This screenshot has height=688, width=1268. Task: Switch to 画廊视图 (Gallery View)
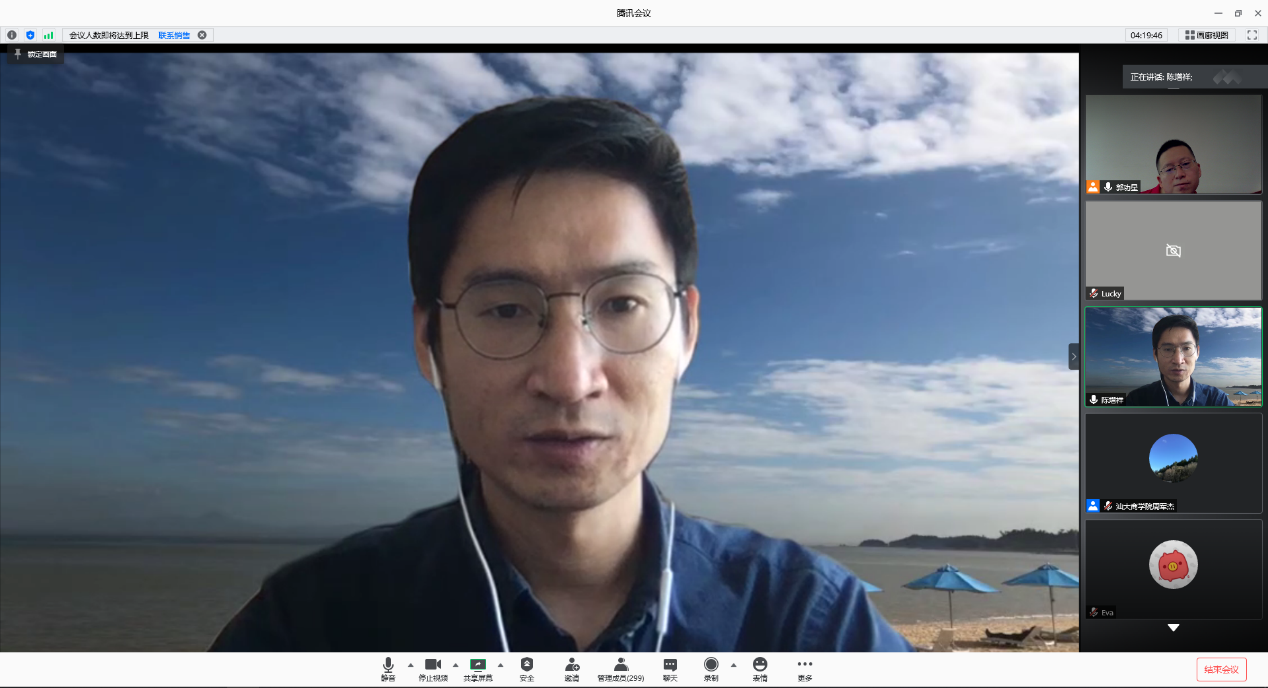click(x=1207, y=35)
